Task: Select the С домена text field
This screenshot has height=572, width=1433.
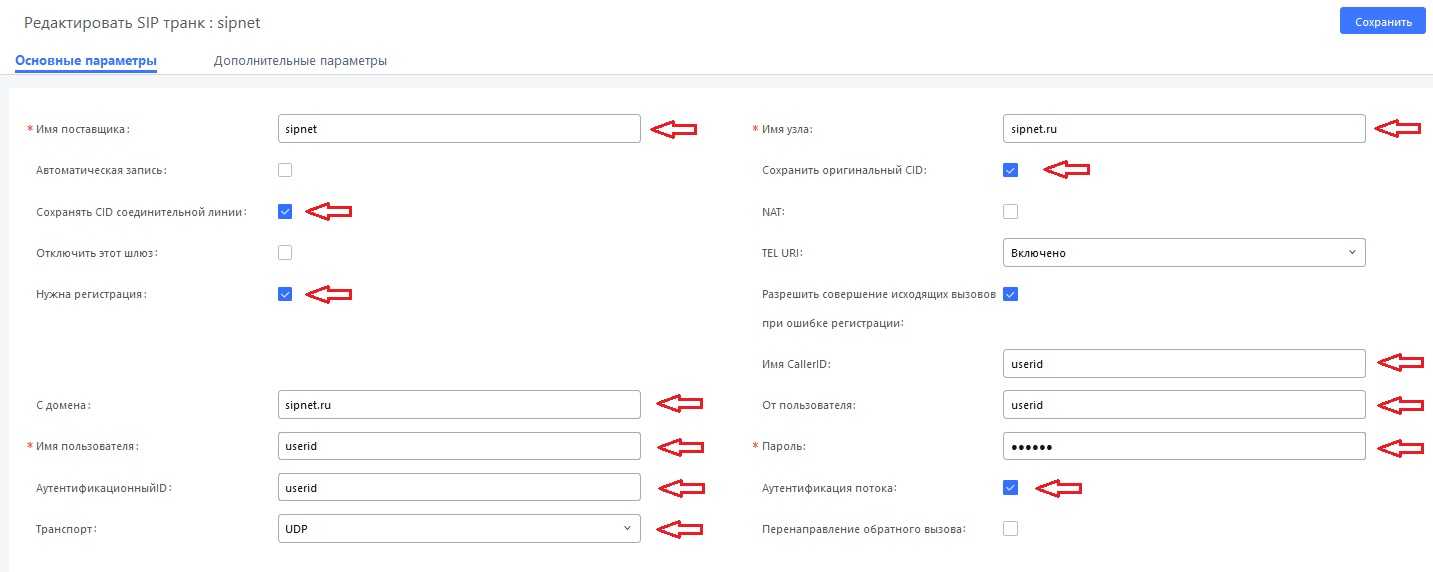Action: (x=459, y=405)
